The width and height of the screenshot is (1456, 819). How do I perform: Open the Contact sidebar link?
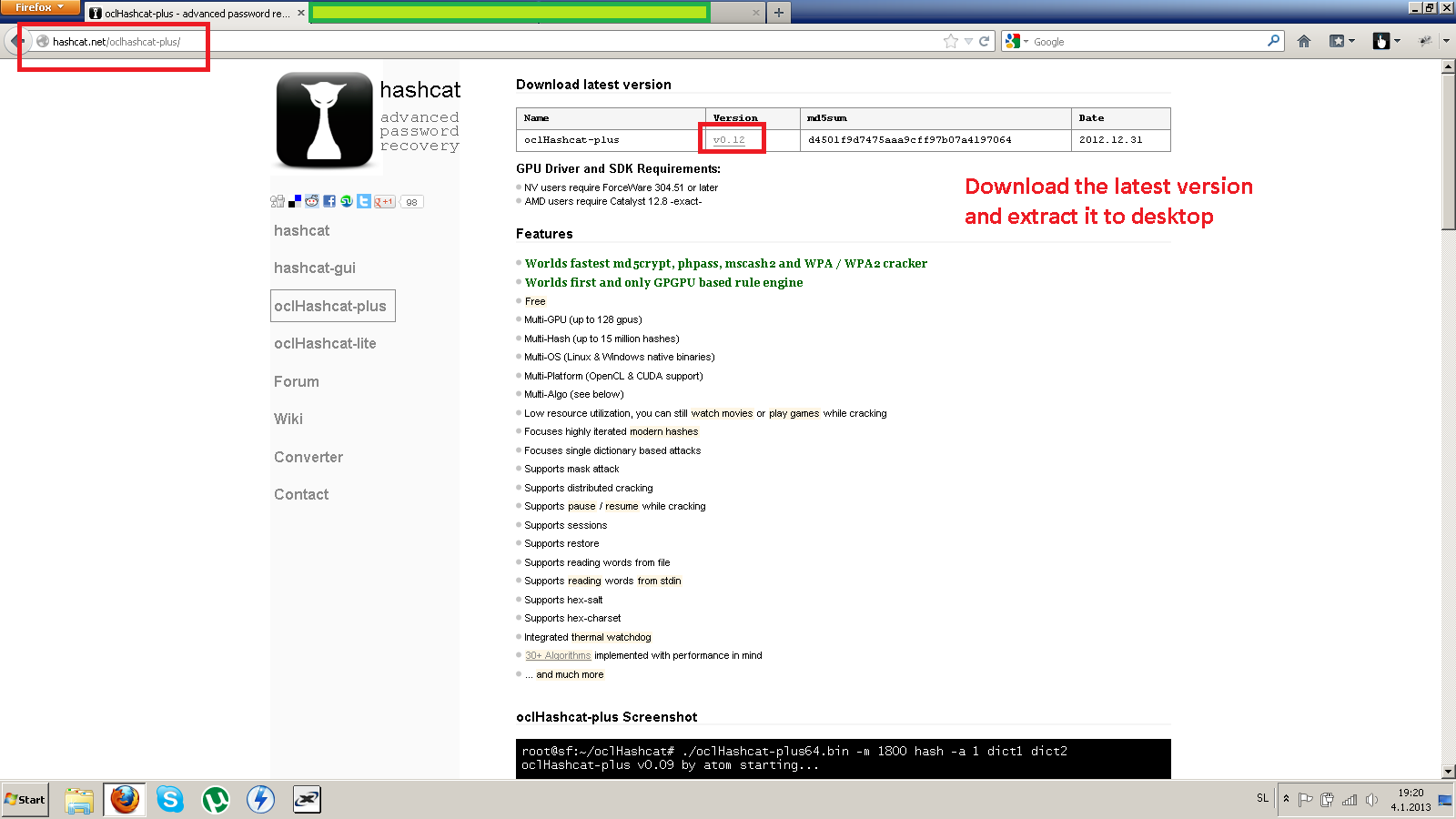301,495
